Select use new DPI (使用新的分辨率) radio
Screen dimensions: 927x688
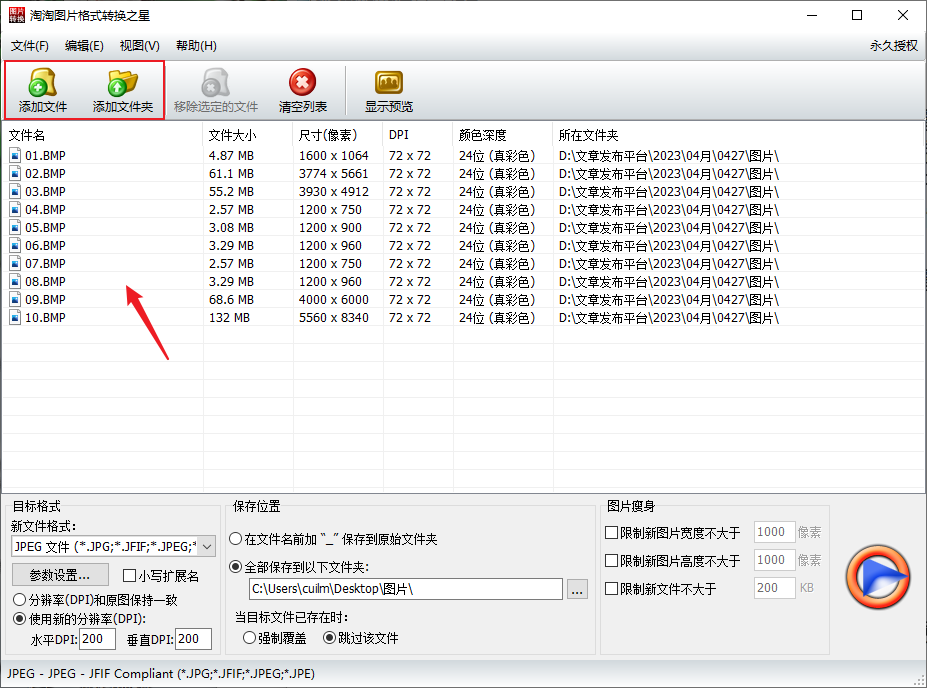[x=20, y=619]
